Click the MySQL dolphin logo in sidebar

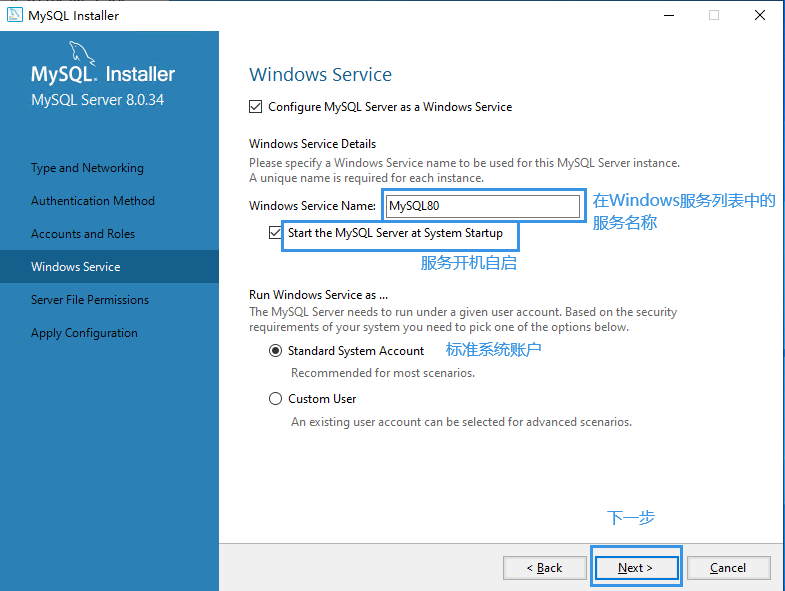[x=82, y=54]
